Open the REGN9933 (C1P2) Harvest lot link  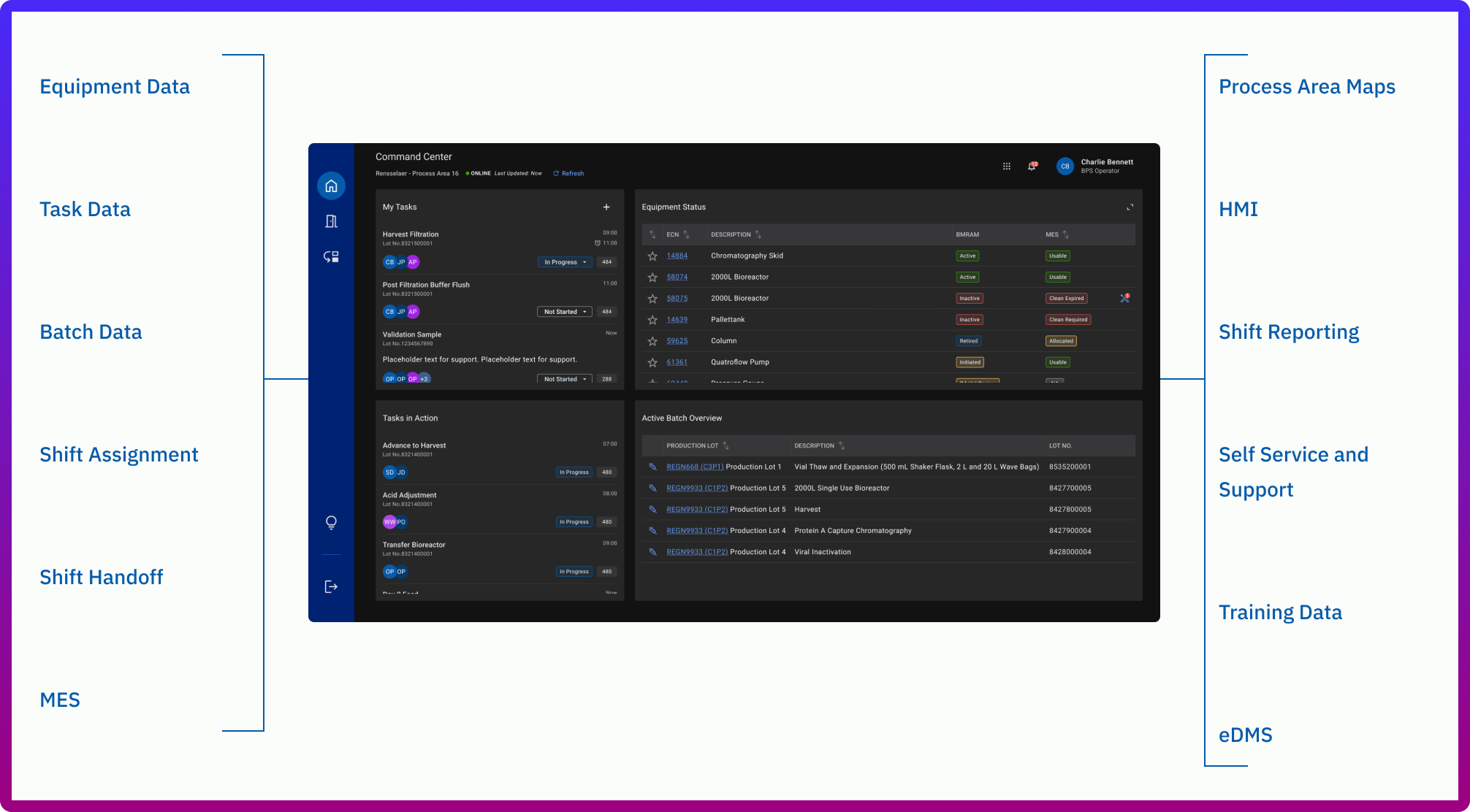click(x=697, y=509)
